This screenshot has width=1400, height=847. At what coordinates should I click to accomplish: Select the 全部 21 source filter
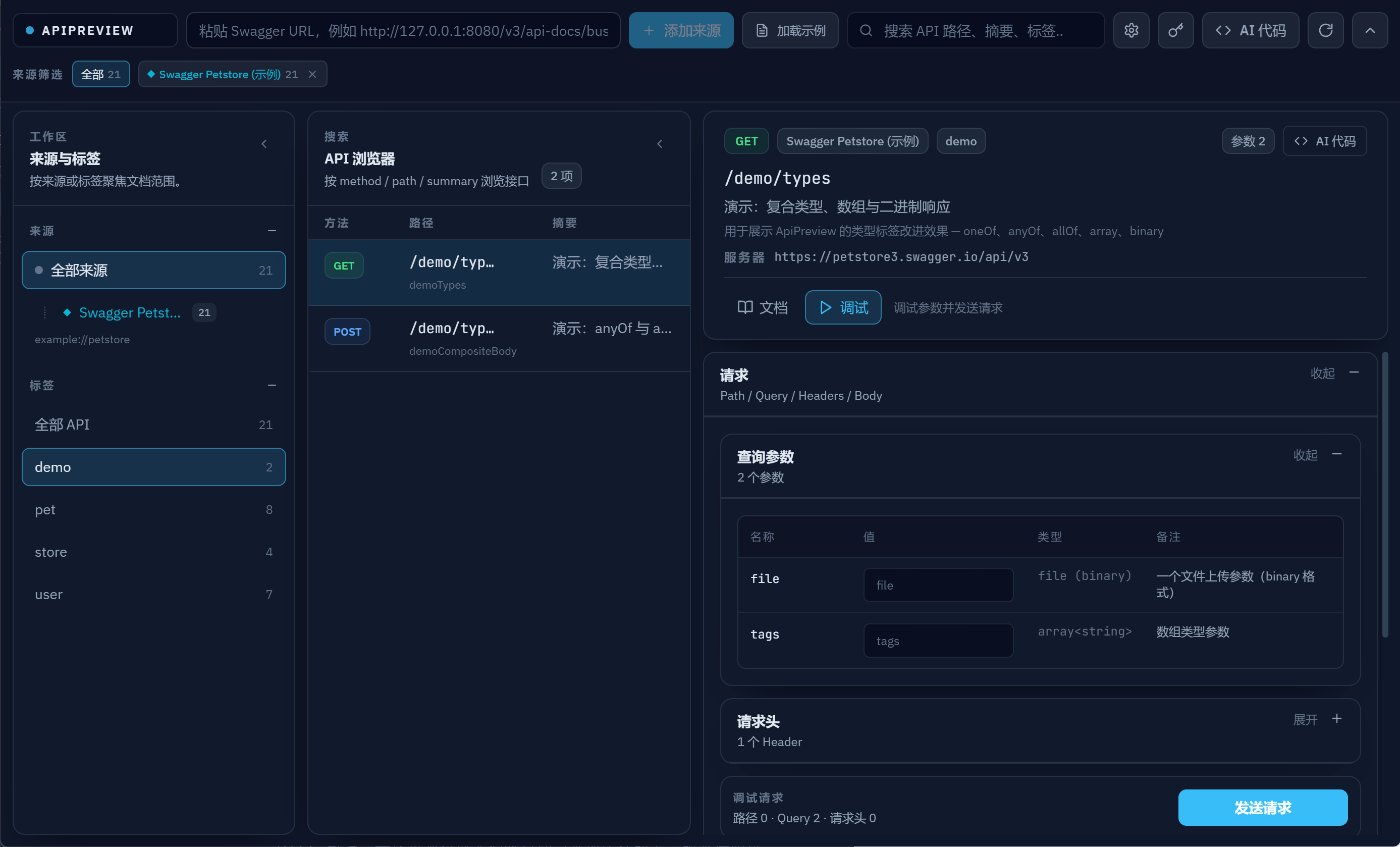[x=101, y=75]
